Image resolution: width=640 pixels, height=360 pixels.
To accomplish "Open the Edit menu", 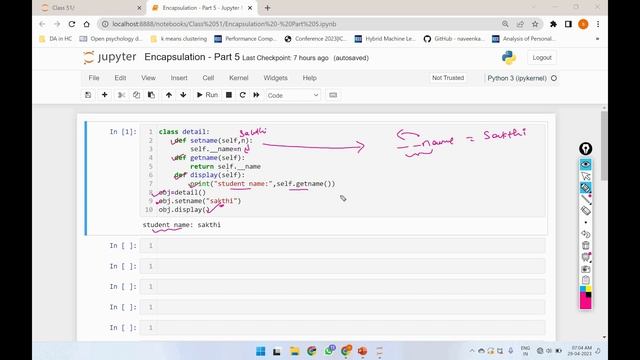I will 120,78.
